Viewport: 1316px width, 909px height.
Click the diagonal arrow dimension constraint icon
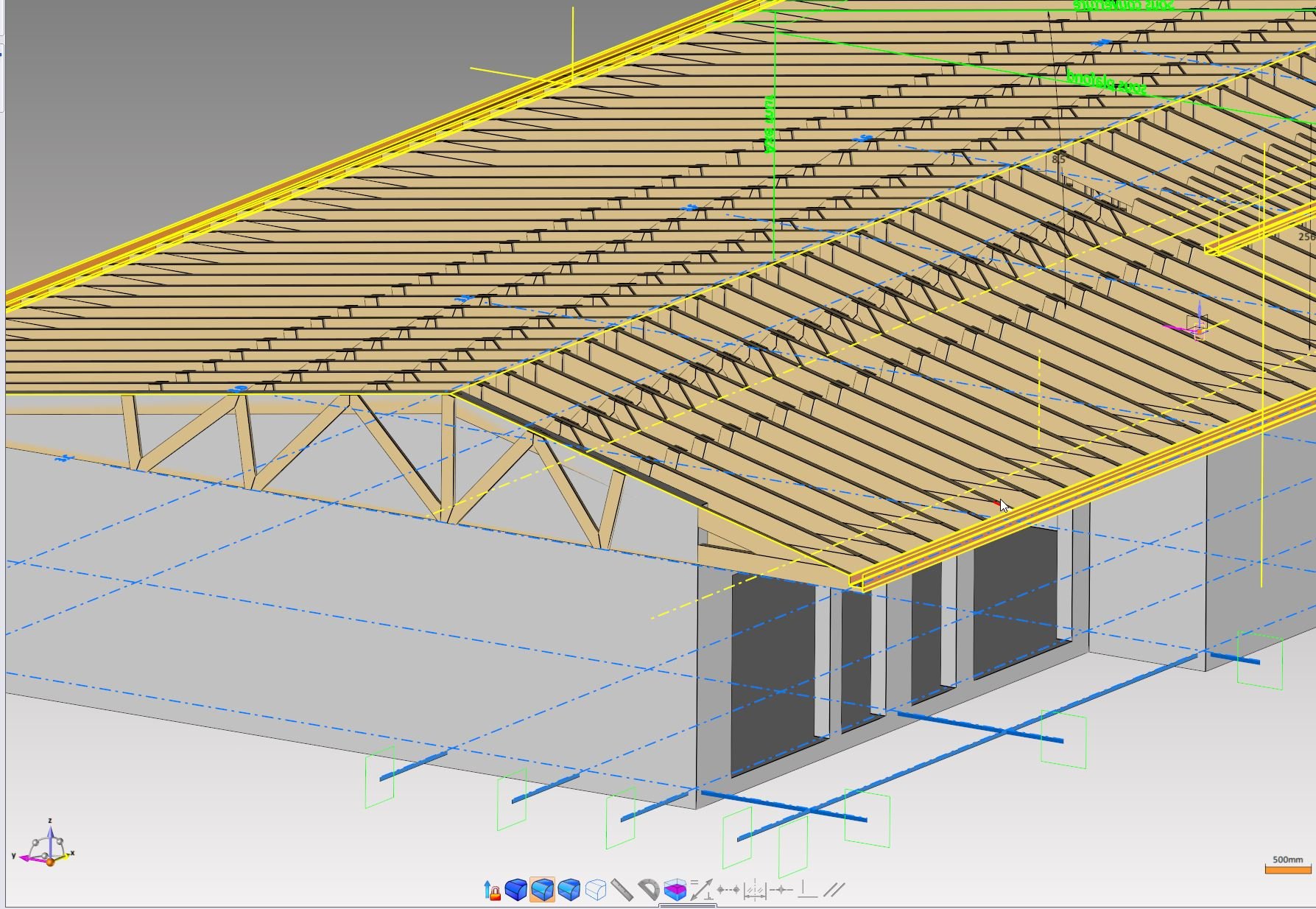tap(702, 890)
